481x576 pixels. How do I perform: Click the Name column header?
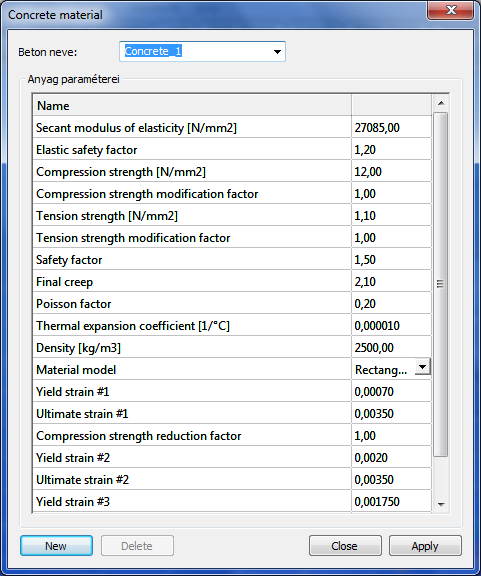point(192,106)
